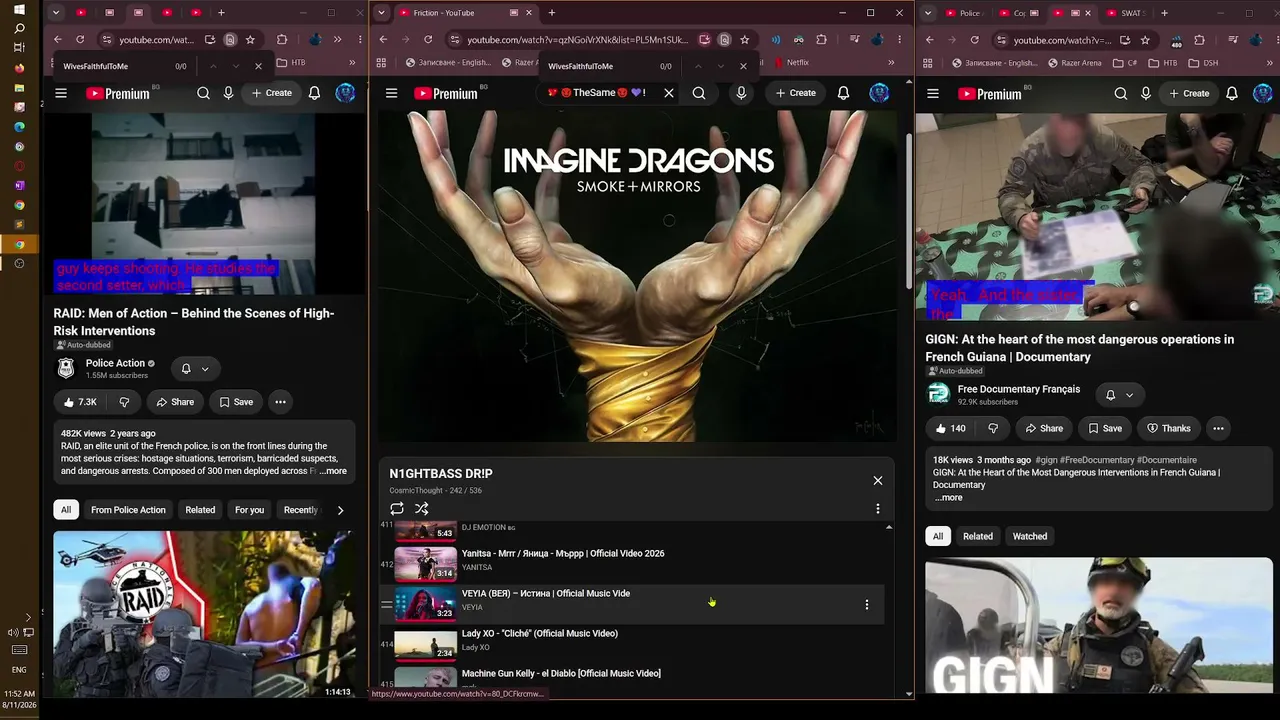Image resolution: width=1280 pixels, height=720 pixels.
Task: Bookmark the page in the GIGN window
Action: tap(1145, 40)
